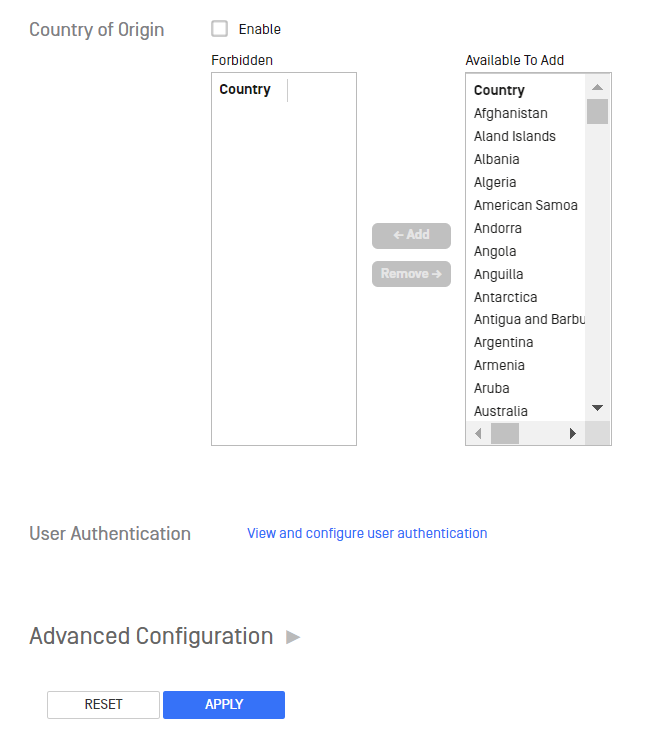Click the Country column header in Forbidden list
The width and height of the screenshot is (668, 750).
pyautogui.click(x=245, y=89)
